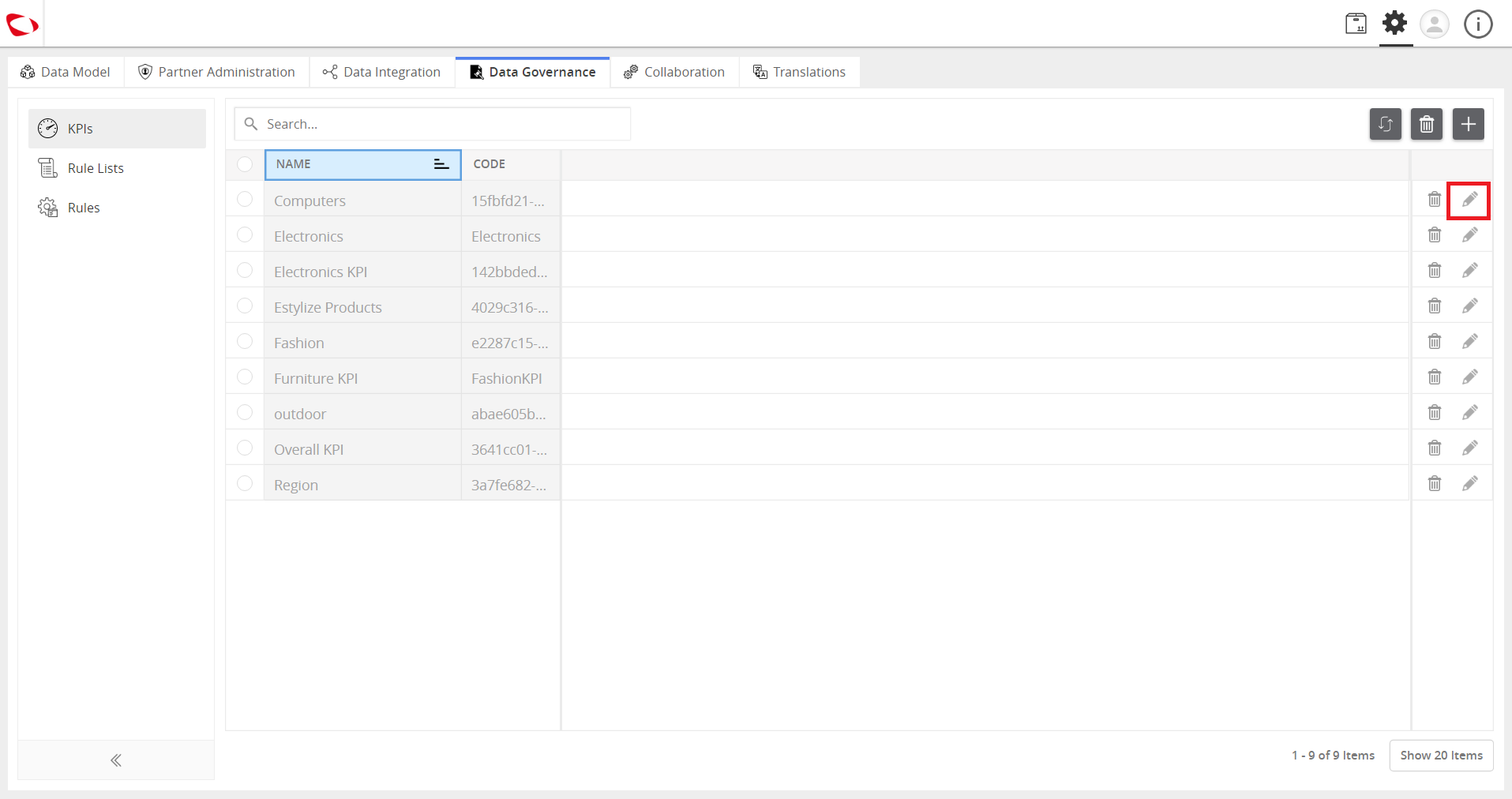Select the Region row checkbox
Screen dimensions: 1512x799
click(245, 483)
